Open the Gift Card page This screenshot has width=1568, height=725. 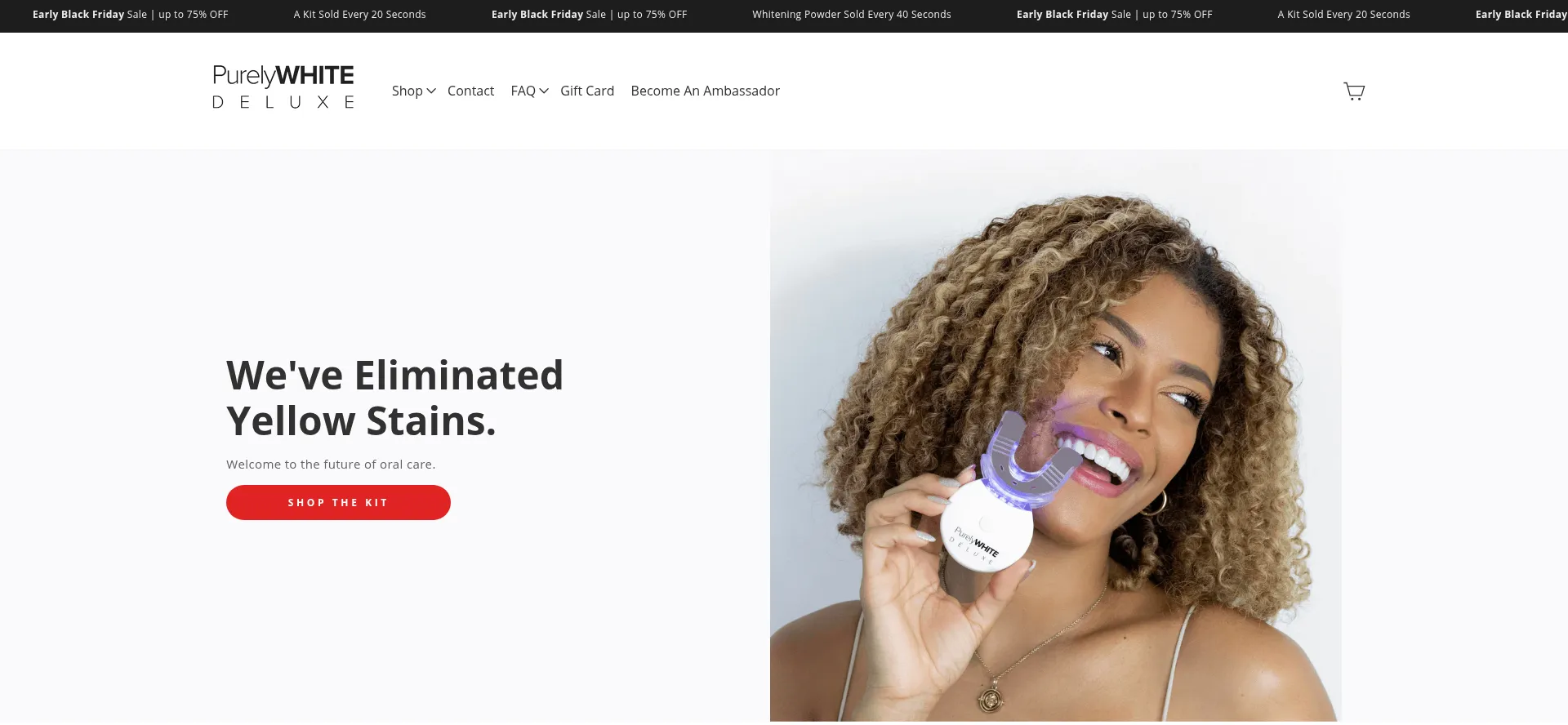pos(587,91)
